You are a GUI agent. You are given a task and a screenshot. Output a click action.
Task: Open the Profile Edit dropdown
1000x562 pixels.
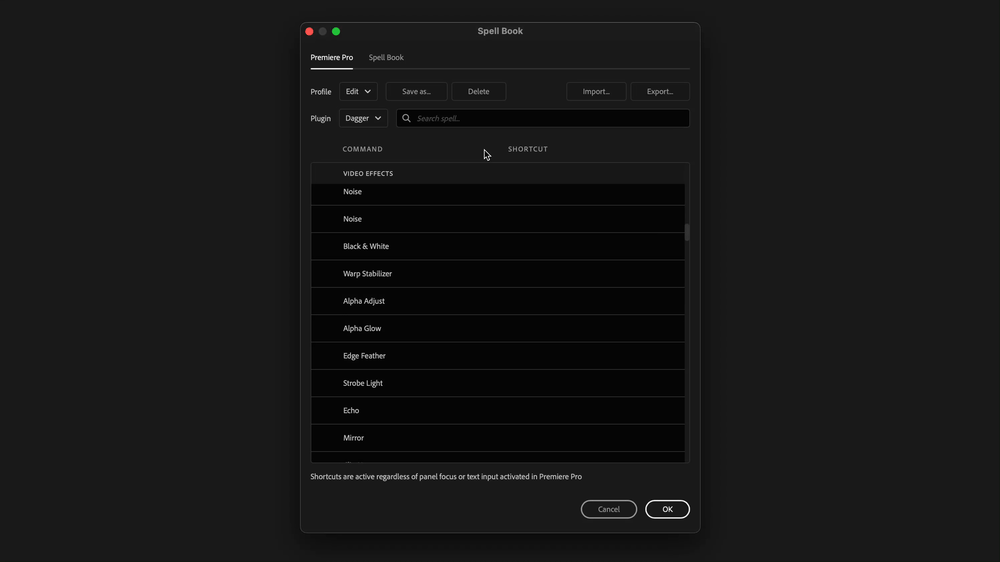(x=358, y=91)
